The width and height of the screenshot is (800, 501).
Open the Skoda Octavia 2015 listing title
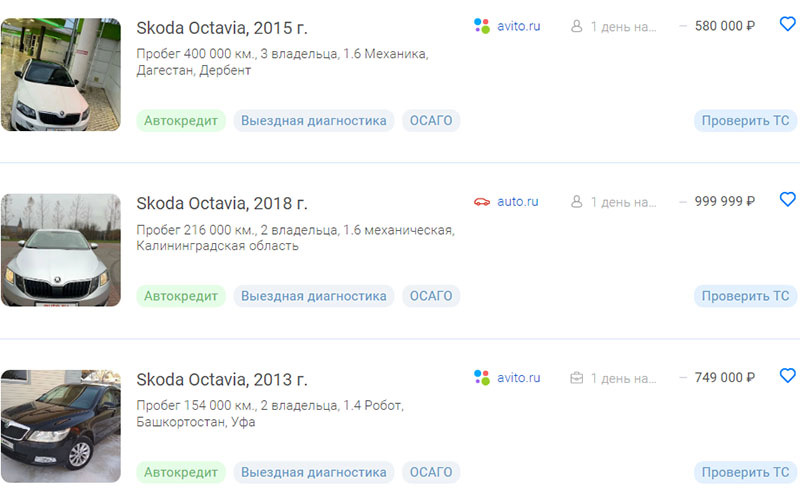(221, 27)
